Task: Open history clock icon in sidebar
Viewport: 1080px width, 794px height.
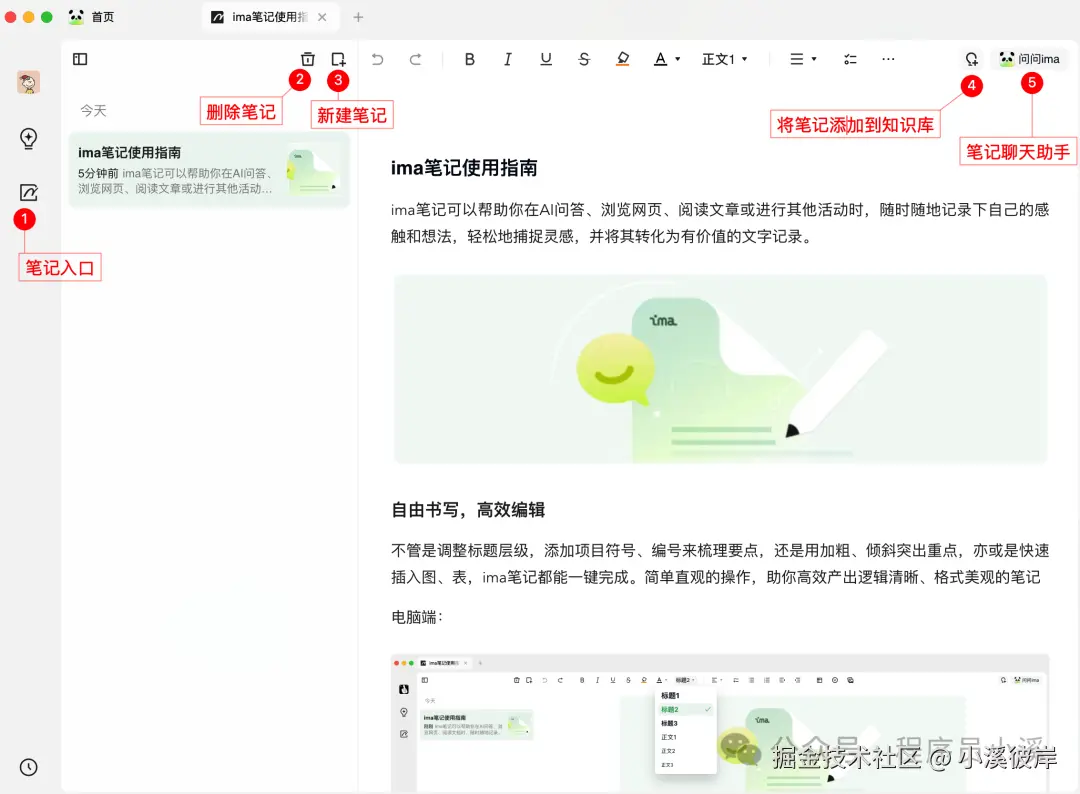Action: coord(28,767)
